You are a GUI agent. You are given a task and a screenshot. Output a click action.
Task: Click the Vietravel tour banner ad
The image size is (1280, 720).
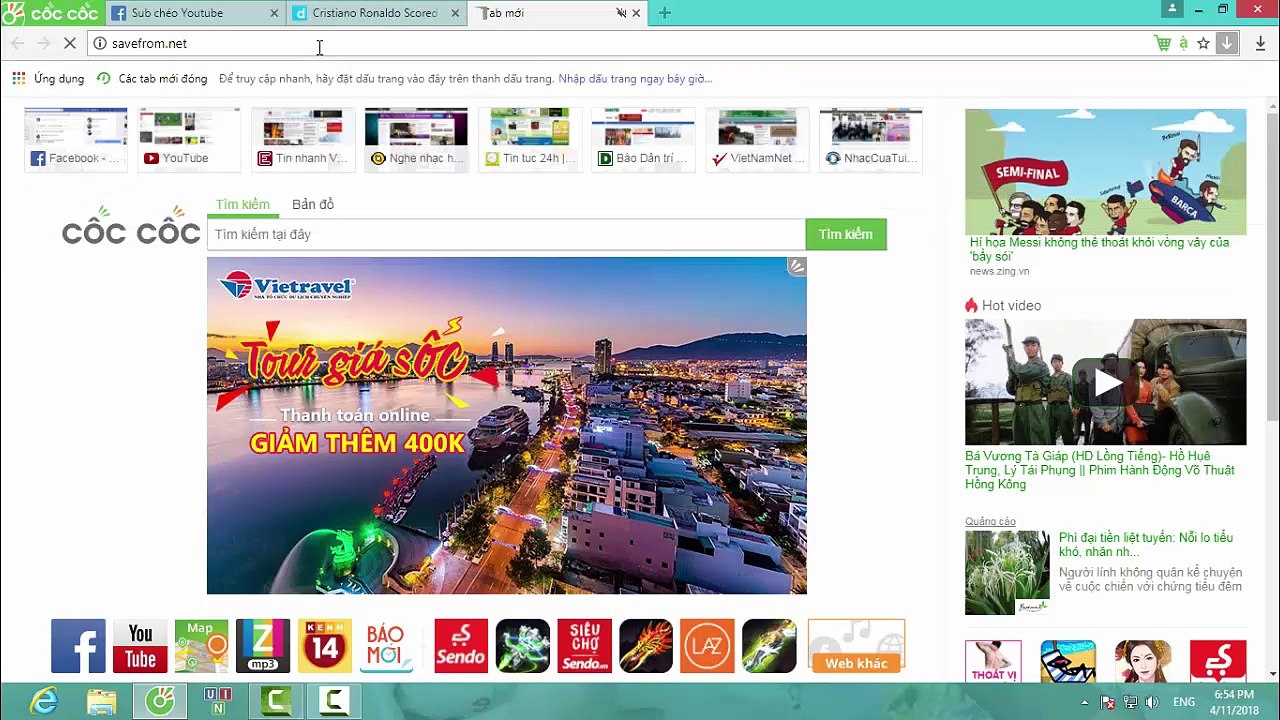(x=506, y=425)
